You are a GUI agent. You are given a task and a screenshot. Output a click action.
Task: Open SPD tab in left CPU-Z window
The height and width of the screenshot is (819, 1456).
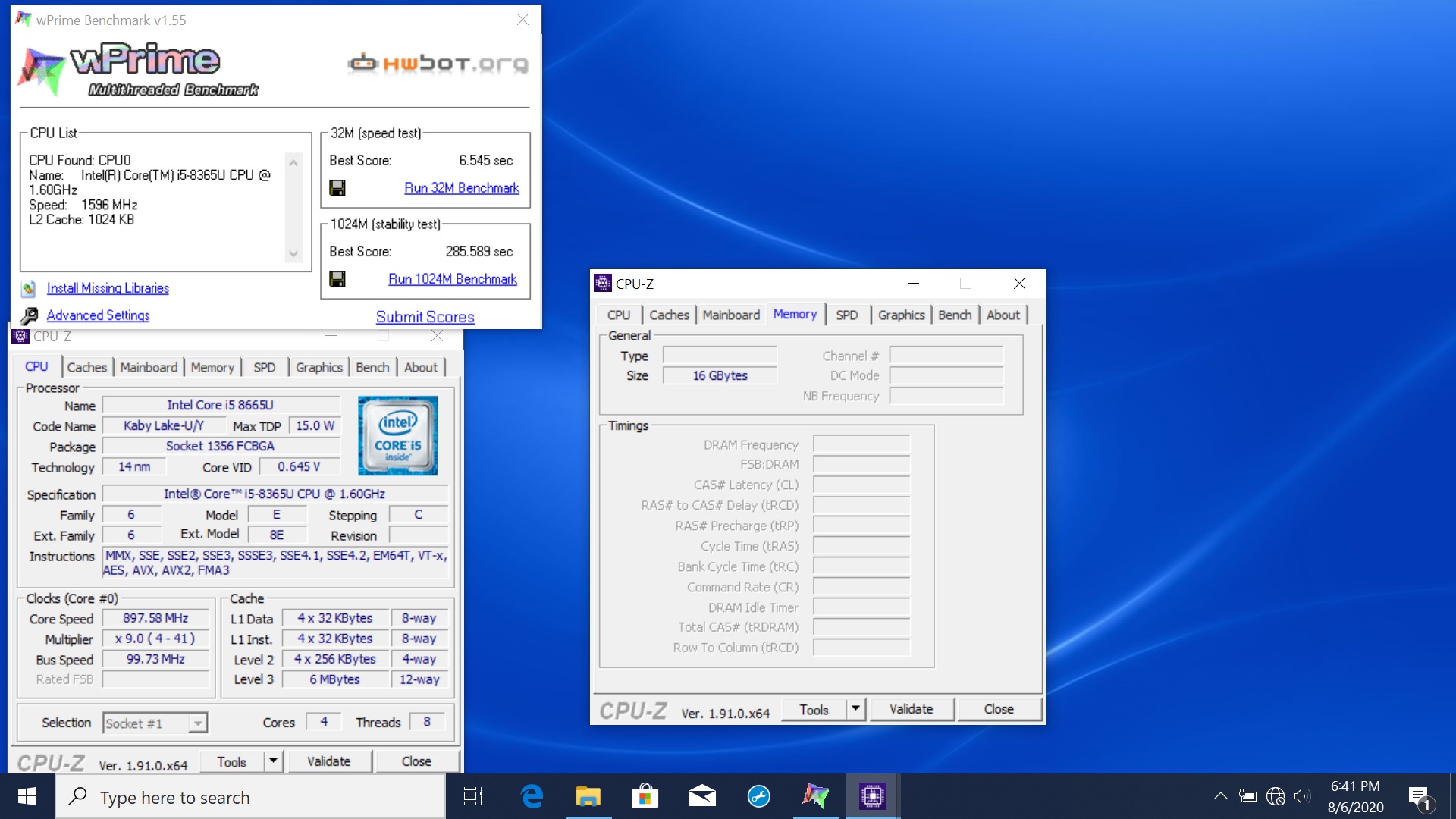pyautogui.click(x=264, y=367)
